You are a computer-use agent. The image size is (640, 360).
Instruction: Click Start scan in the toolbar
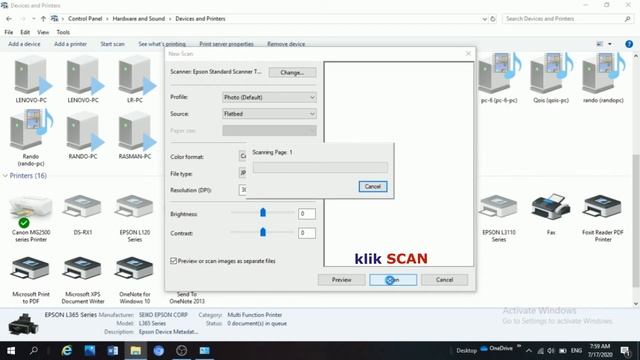pos(112,44)
